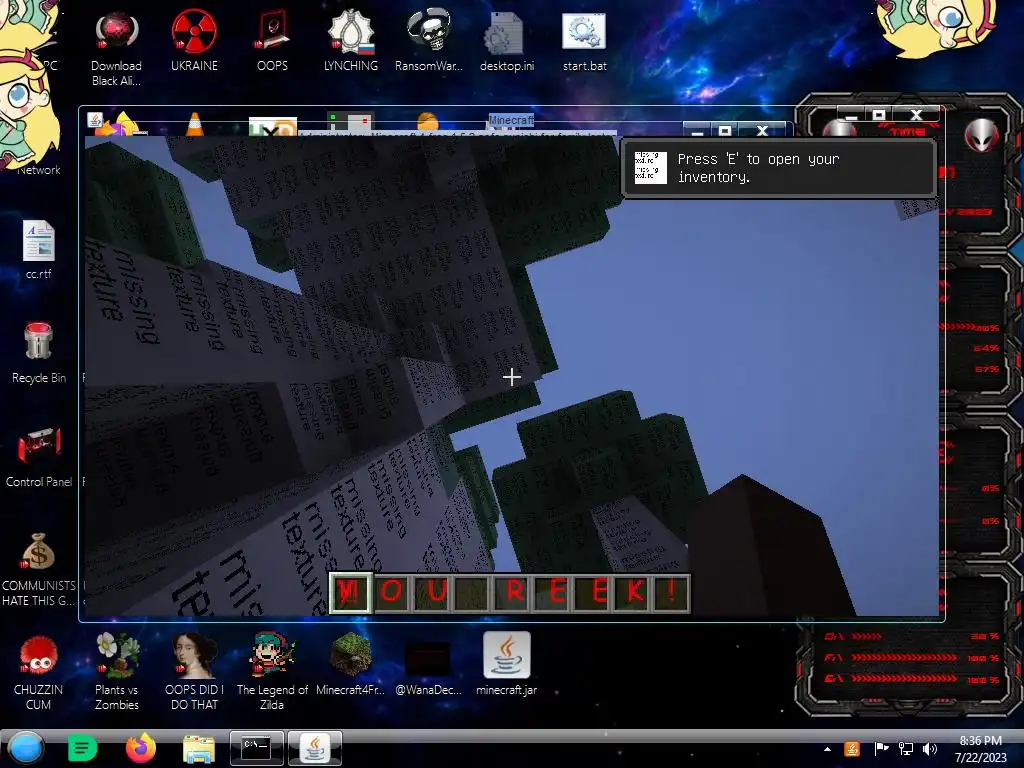The height and width of the screenshot is (768, 1024).
Task: Open the clock showing 8:36 PM
Action: [x=980, y=749]
